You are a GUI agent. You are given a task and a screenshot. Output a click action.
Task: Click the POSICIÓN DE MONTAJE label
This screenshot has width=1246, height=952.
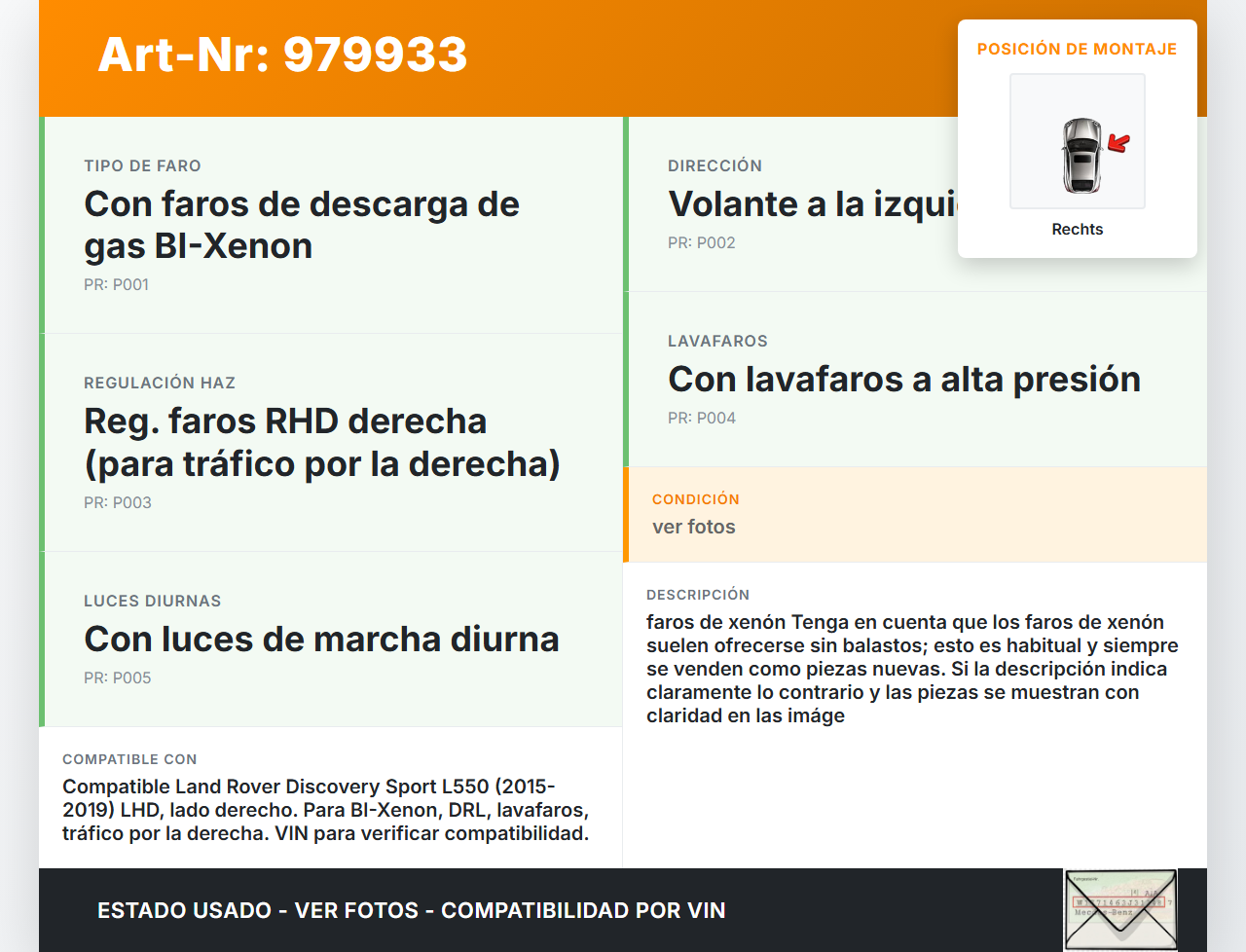1078,49
